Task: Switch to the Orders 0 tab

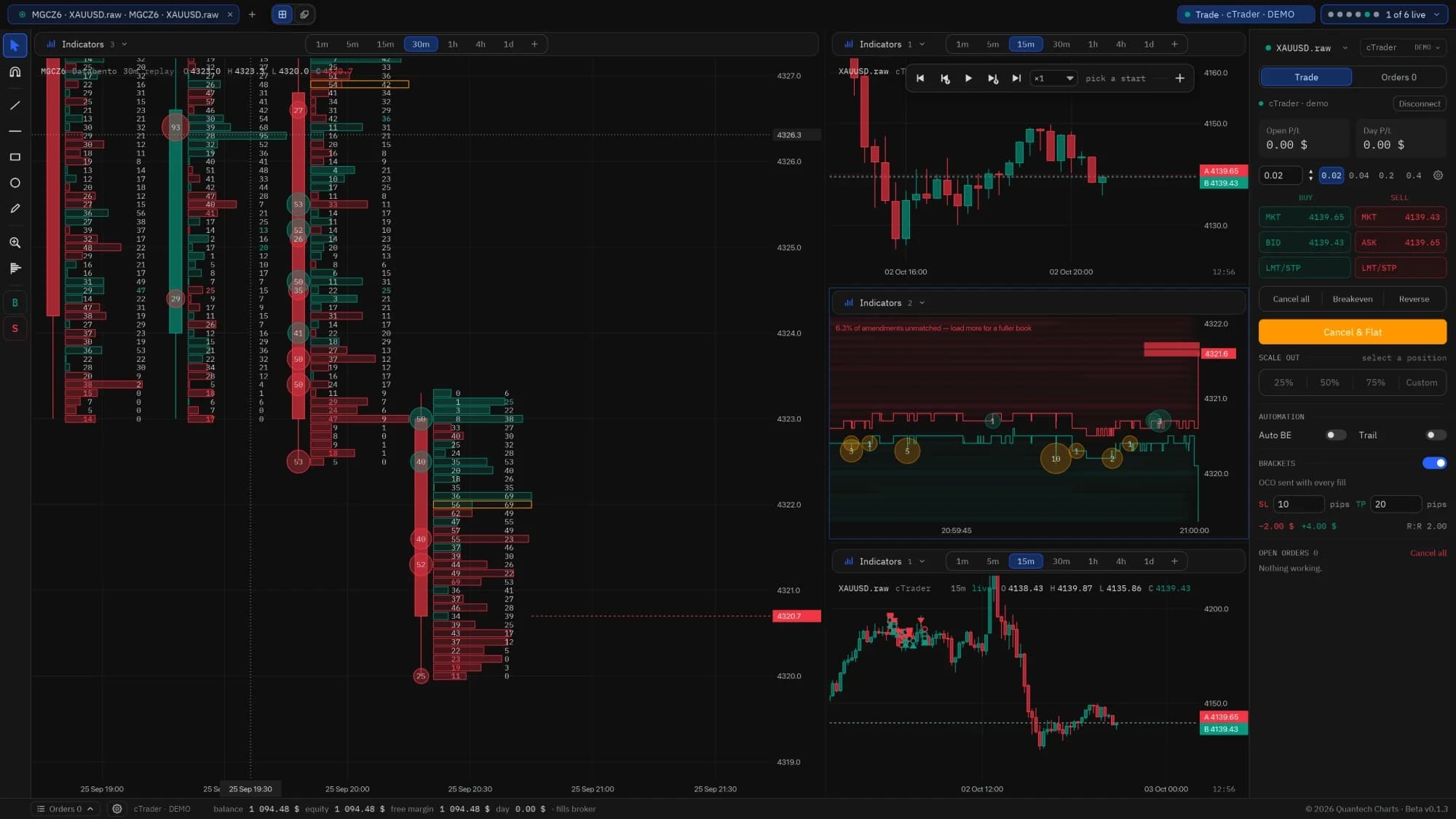Action: (1398, 77)
